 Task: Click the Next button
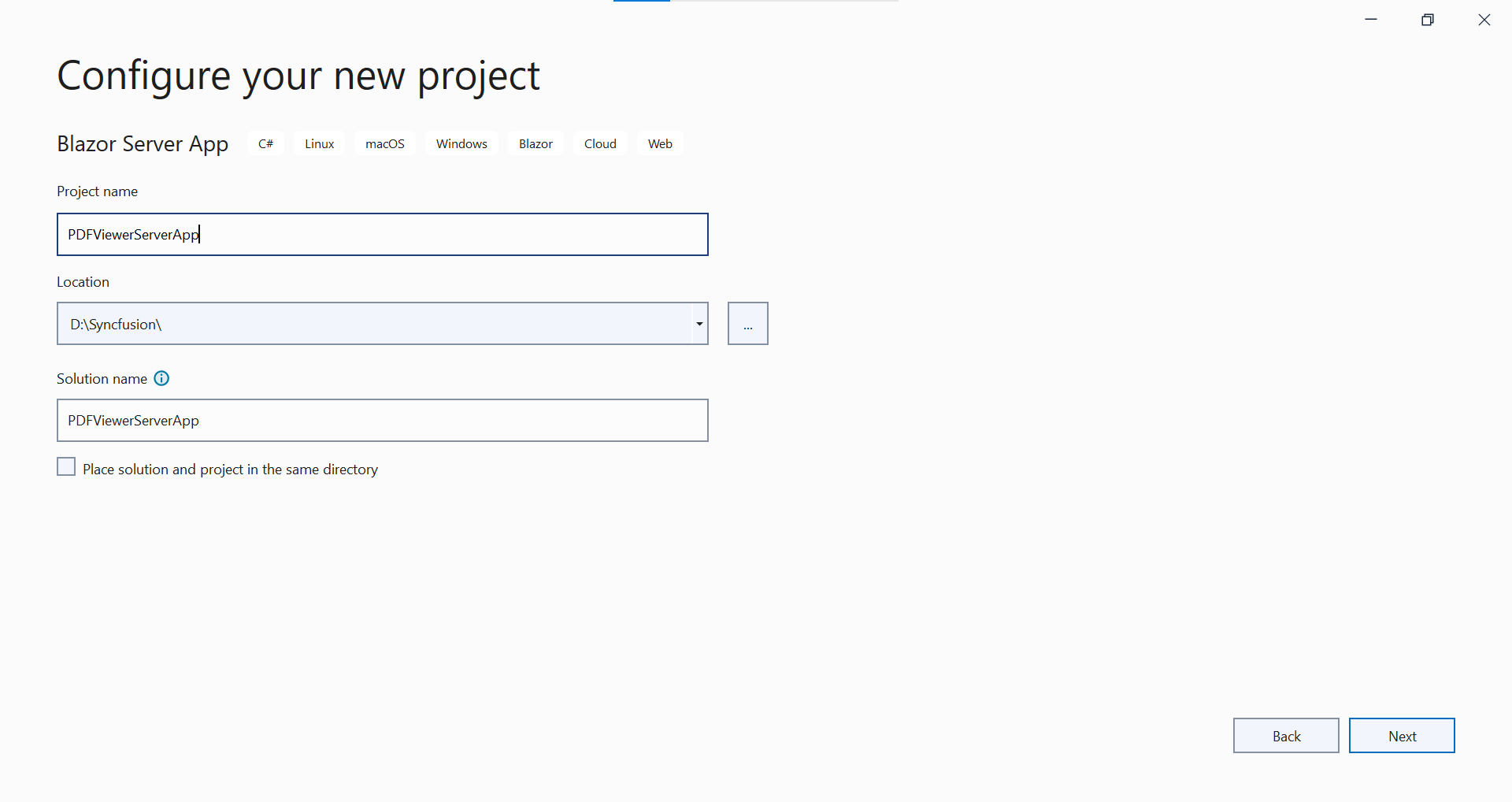coord(1402,735)
